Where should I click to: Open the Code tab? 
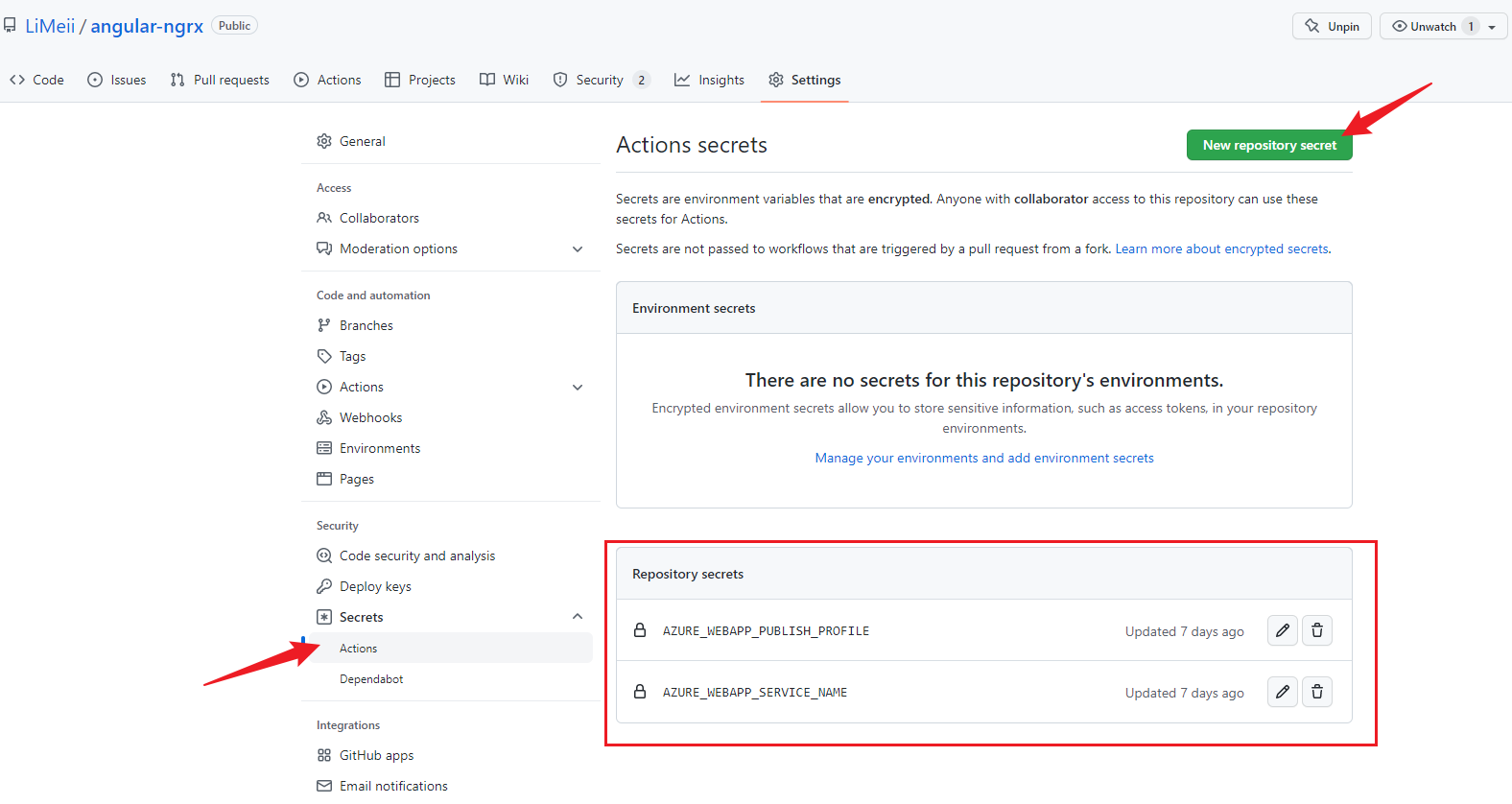coord(36,80)
